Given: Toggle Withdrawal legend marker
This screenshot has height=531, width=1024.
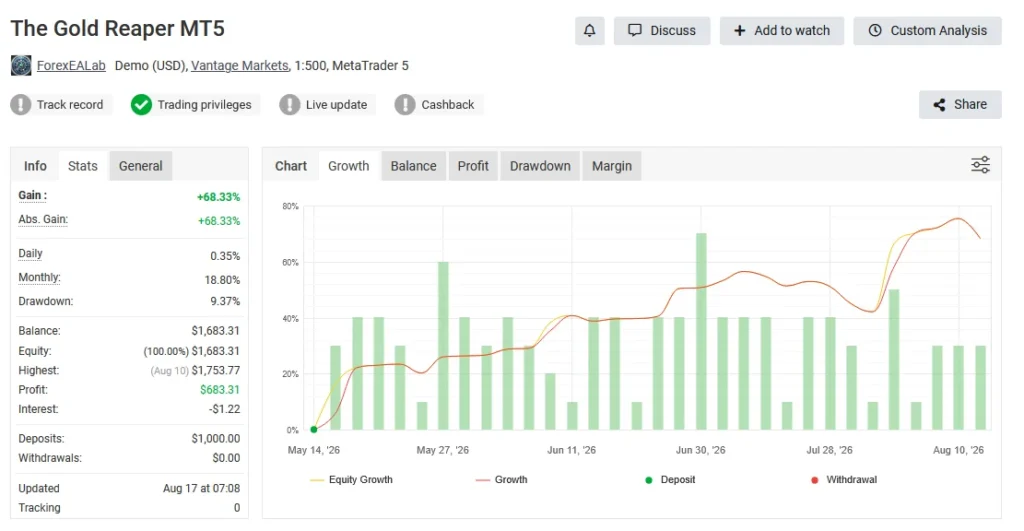Looking at the screenshot, I should tap(844, 479).
